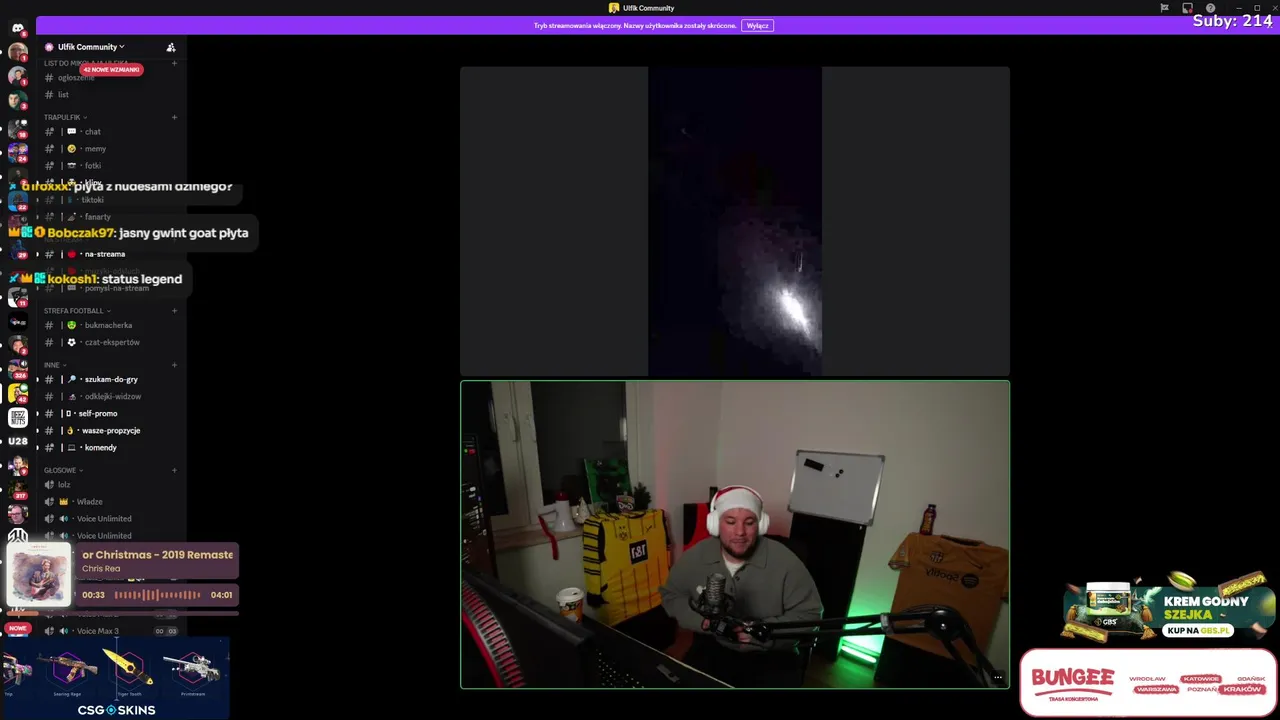Jump to 42 NOWE WZMIANKI mentions pill
Image resolution: width=1280 pixels, height=720 pixels.
(112, 70)
